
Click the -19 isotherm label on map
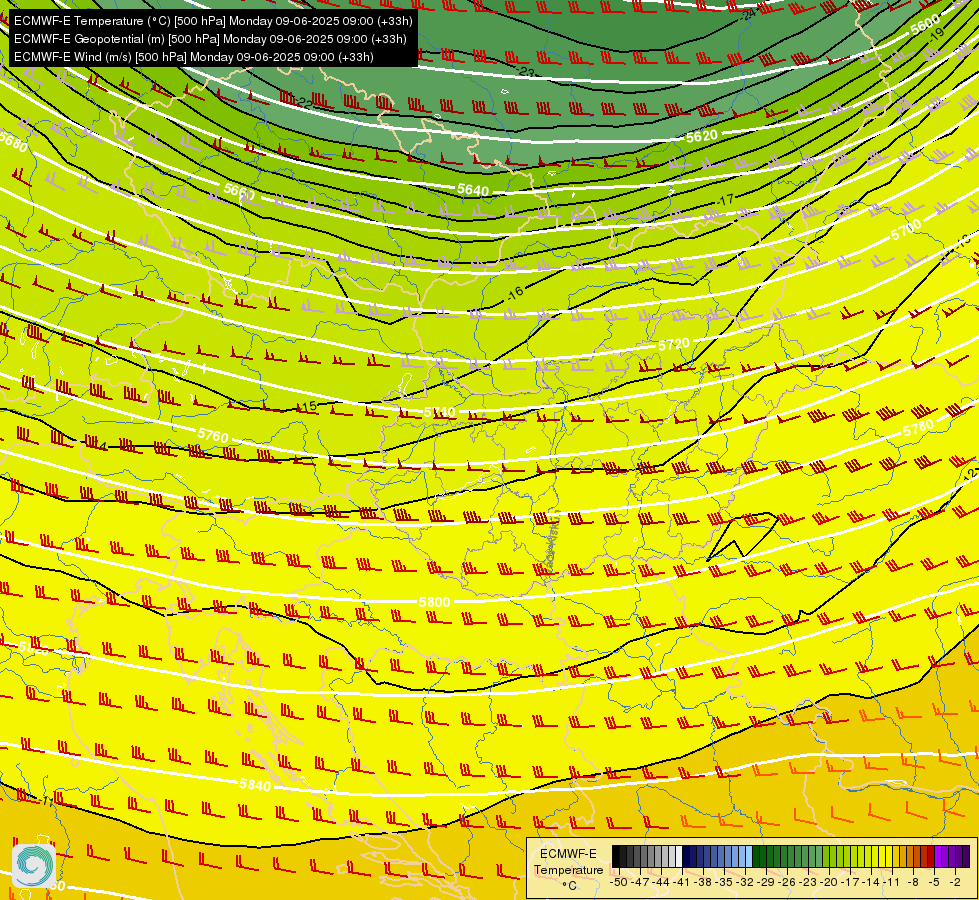936,36
